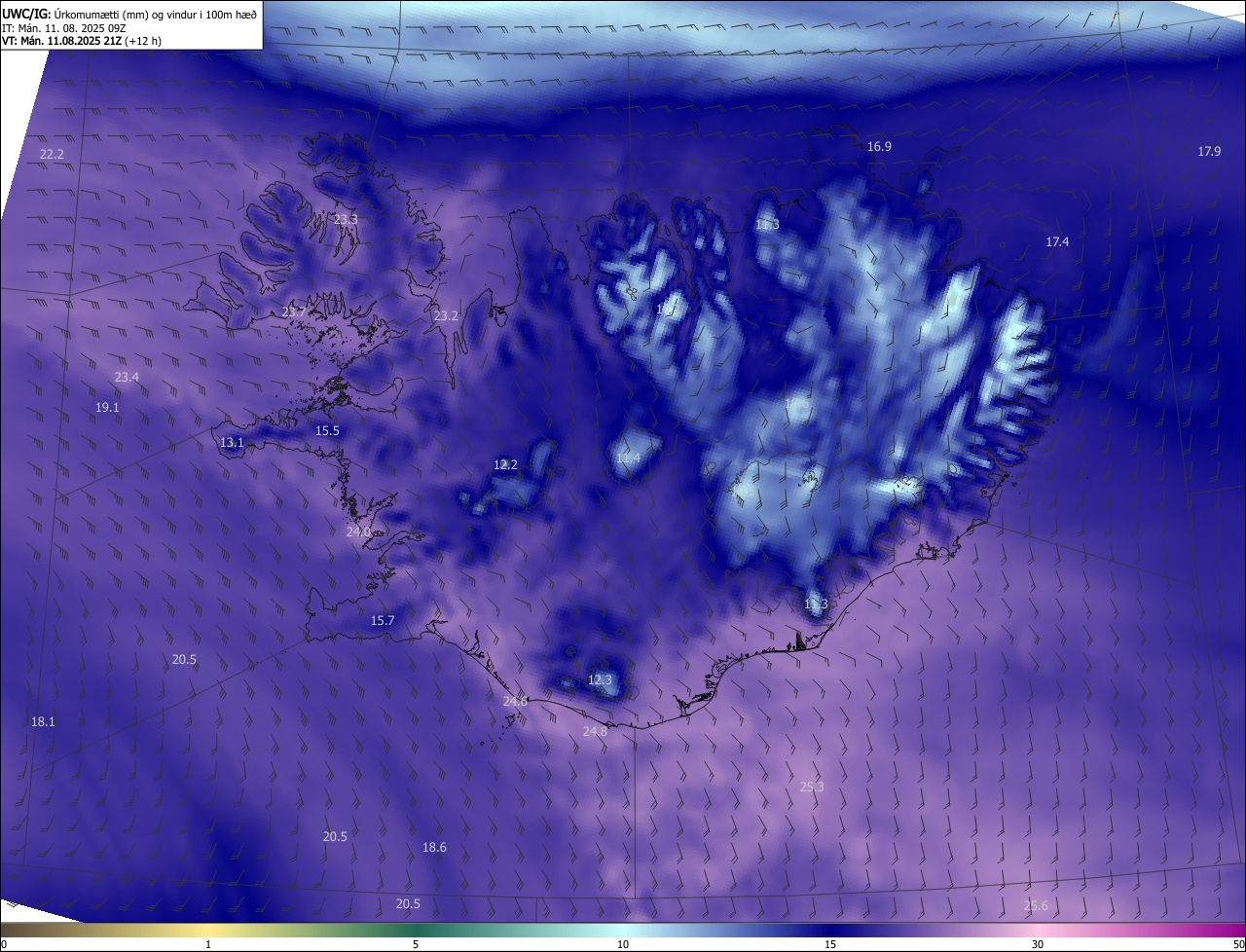Click the 15 tick on the color scale
The image size is (1246, 952).
tap(830, 945)
